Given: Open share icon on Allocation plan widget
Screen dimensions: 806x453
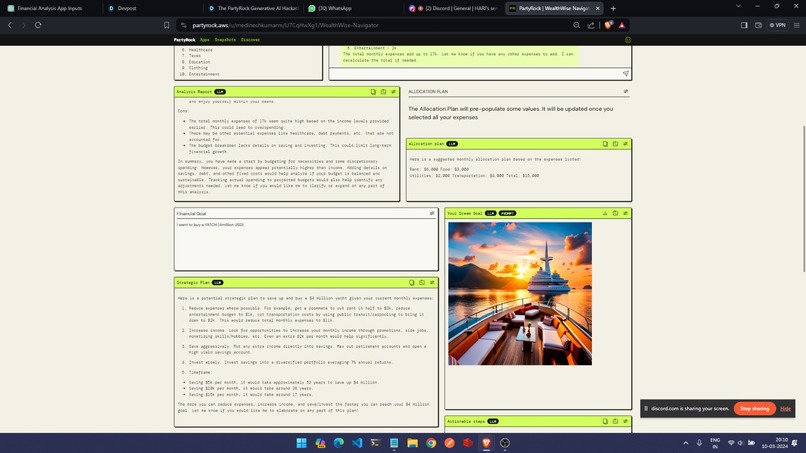Looking at the screenshot, I should point(615,144).
